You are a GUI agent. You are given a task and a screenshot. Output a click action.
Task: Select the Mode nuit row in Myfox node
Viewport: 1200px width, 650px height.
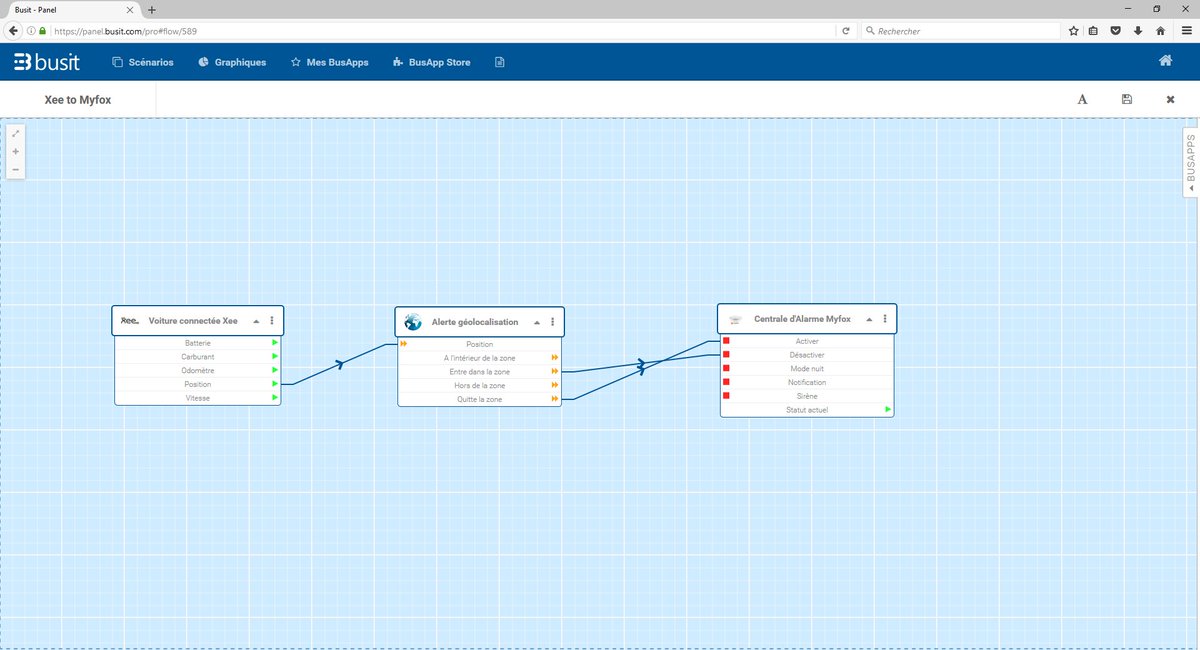click(806, 368)
